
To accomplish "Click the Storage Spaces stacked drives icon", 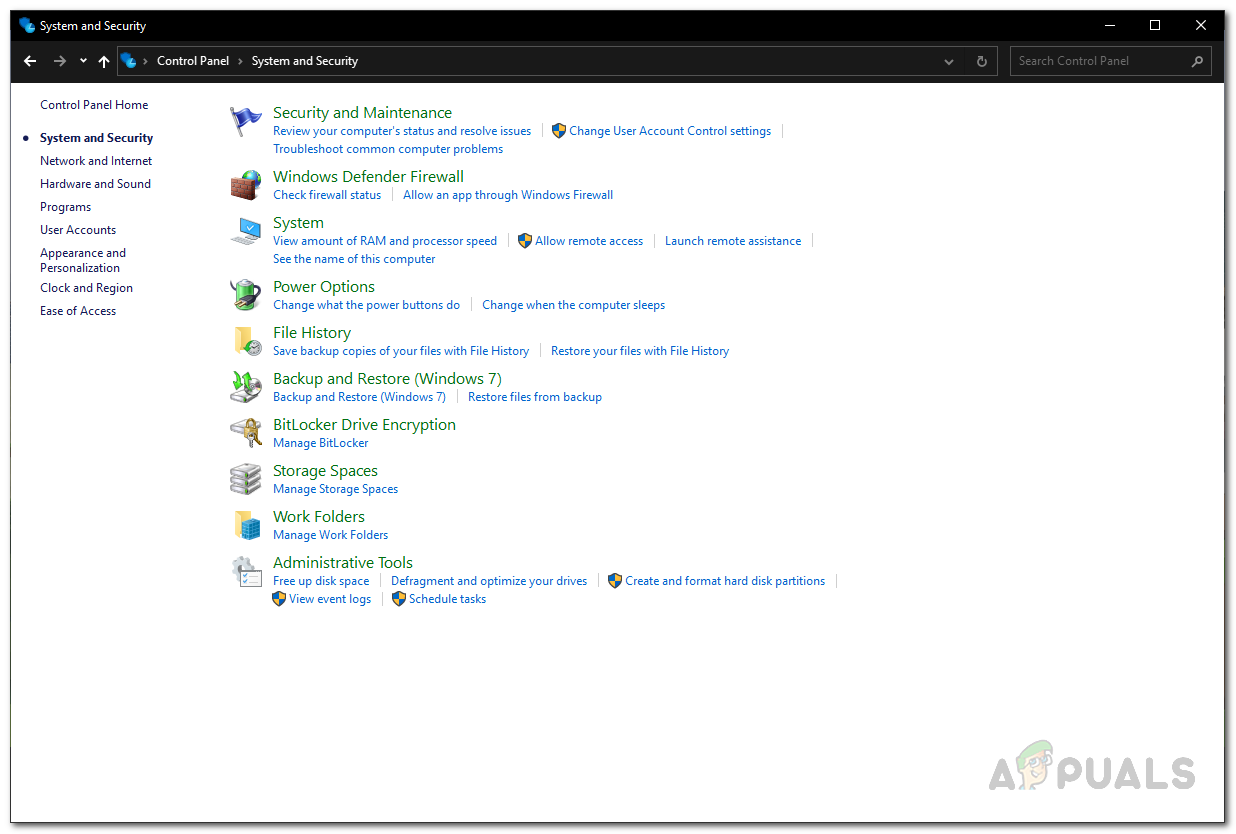I will click(245, 479).
